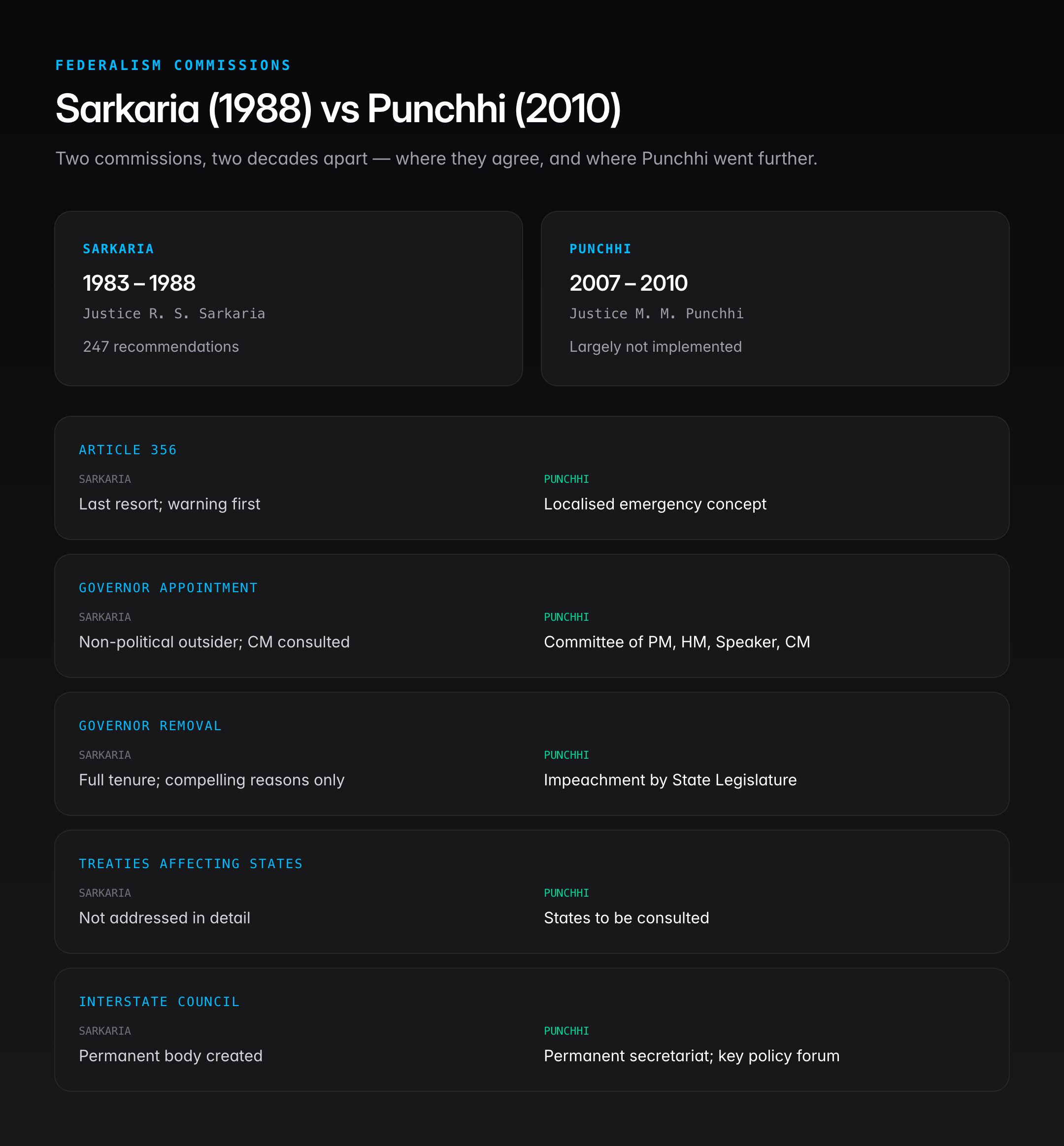Click the TREATIES AFFECTING STATES heading
The image size is (1064, 1146).
click(191, 864)
